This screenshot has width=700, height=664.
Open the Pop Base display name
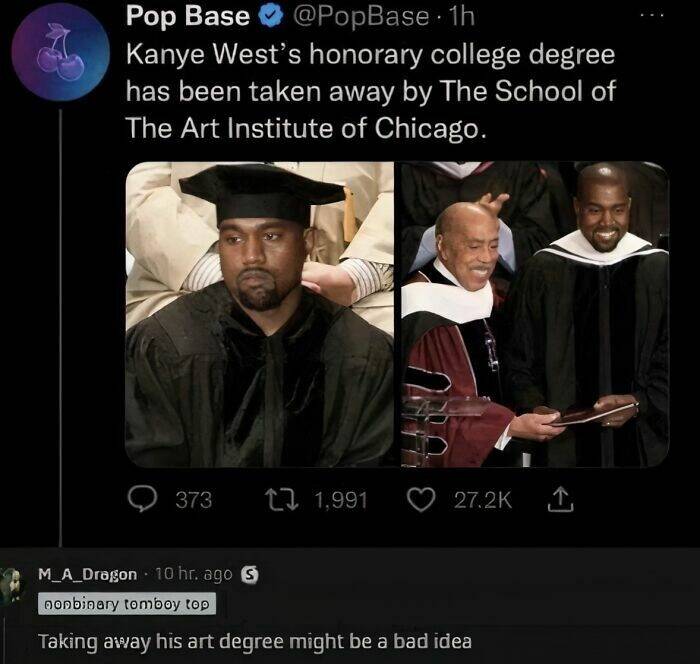(187, 17)
